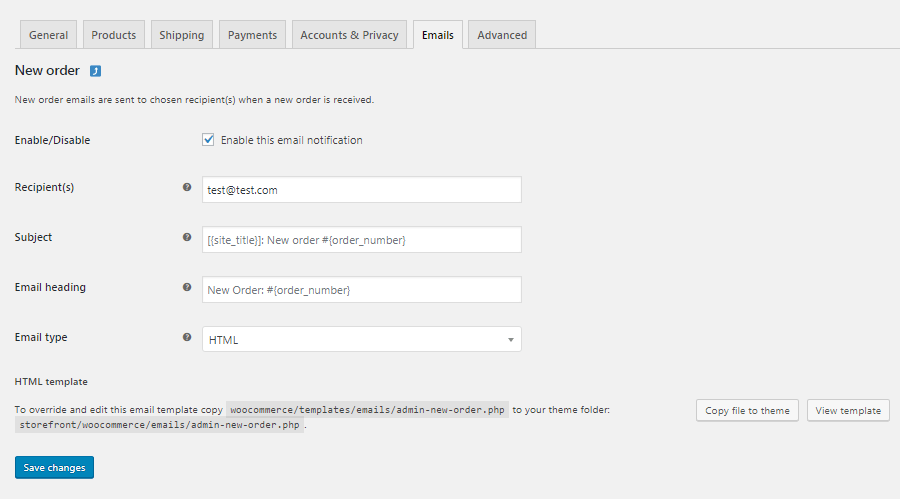Screen dimensions: 900x499
Task: Click the help icon next to Recipient(s)
Action: tap(187, 187)
